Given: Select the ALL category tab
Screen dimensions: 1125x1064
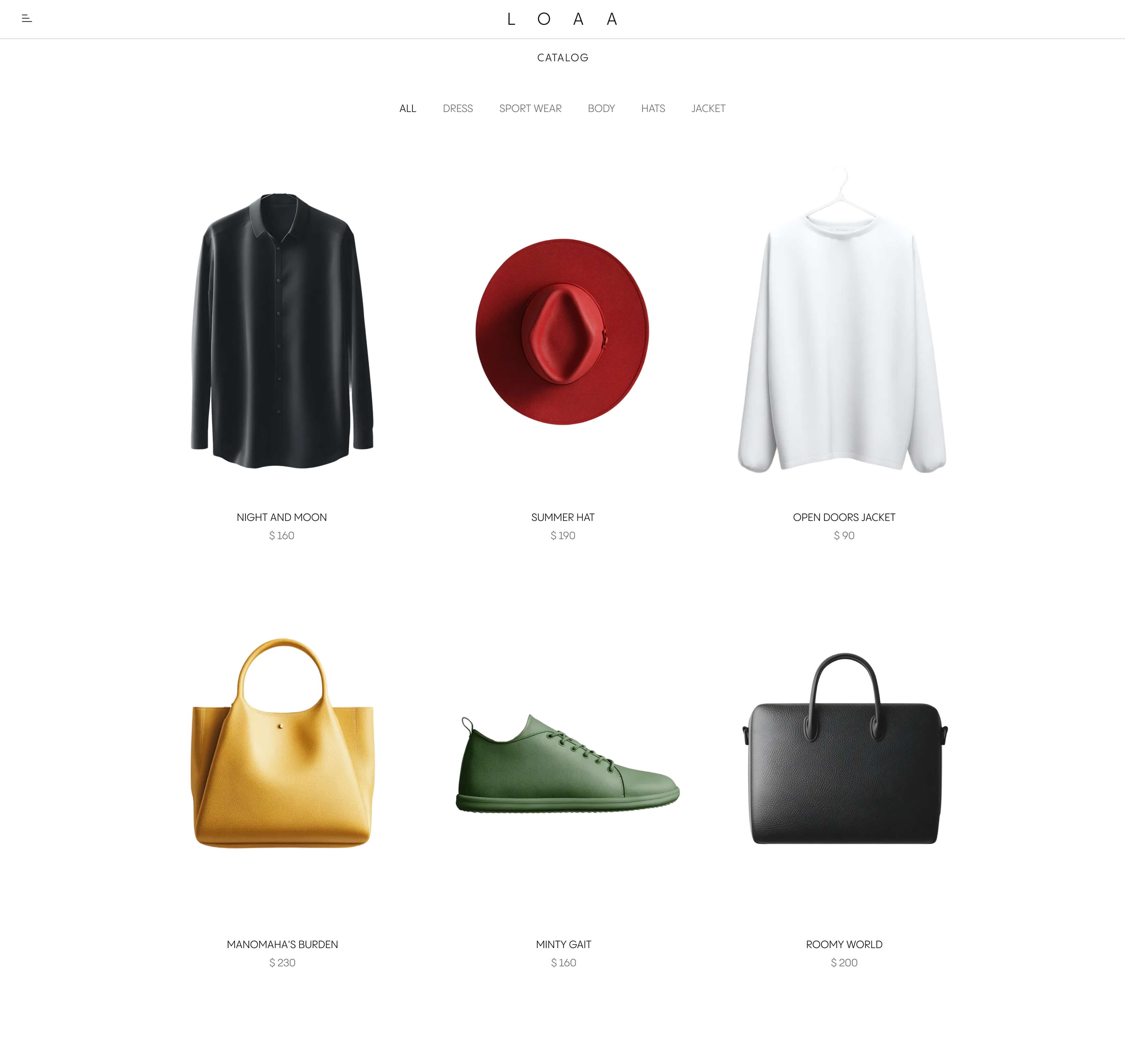Looking at the screenshot, I should coord(408,108).
